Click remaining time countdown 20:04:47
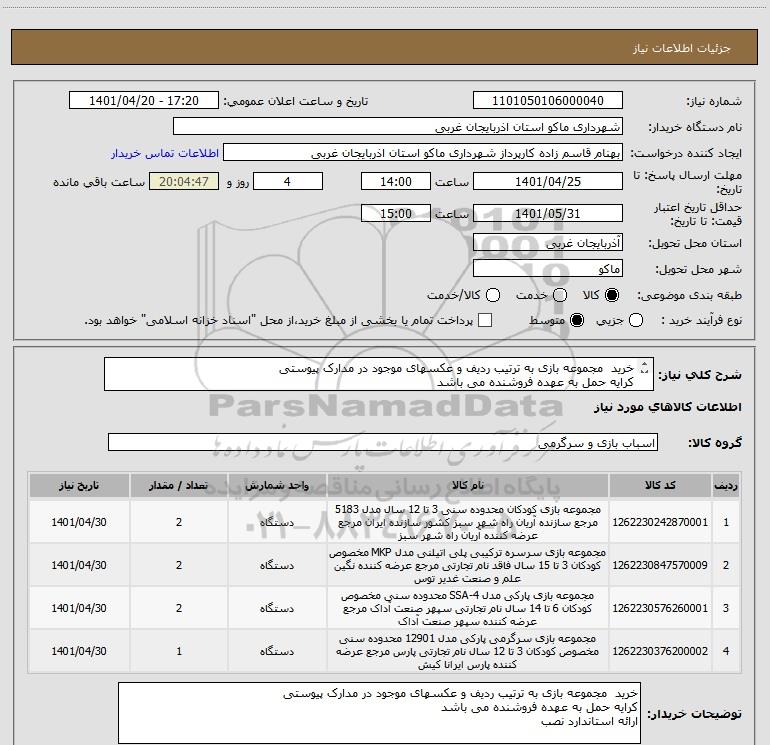The image size is (770, 745). coord(184,181)
